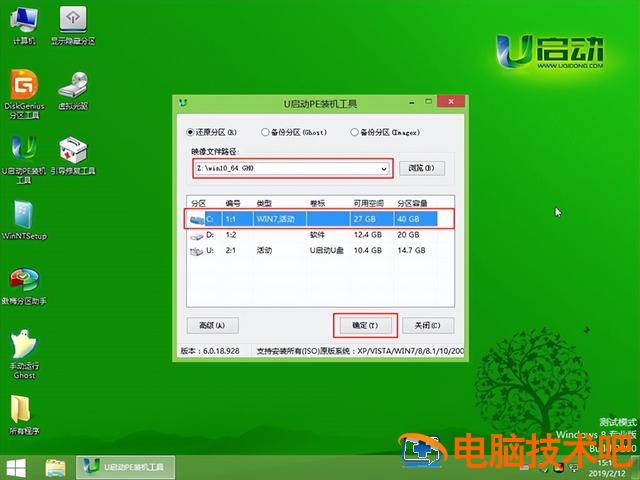The image size is (640, 480).
Task: Open DiskGenius partition tool desktop icon
Action: click(24, 88)
